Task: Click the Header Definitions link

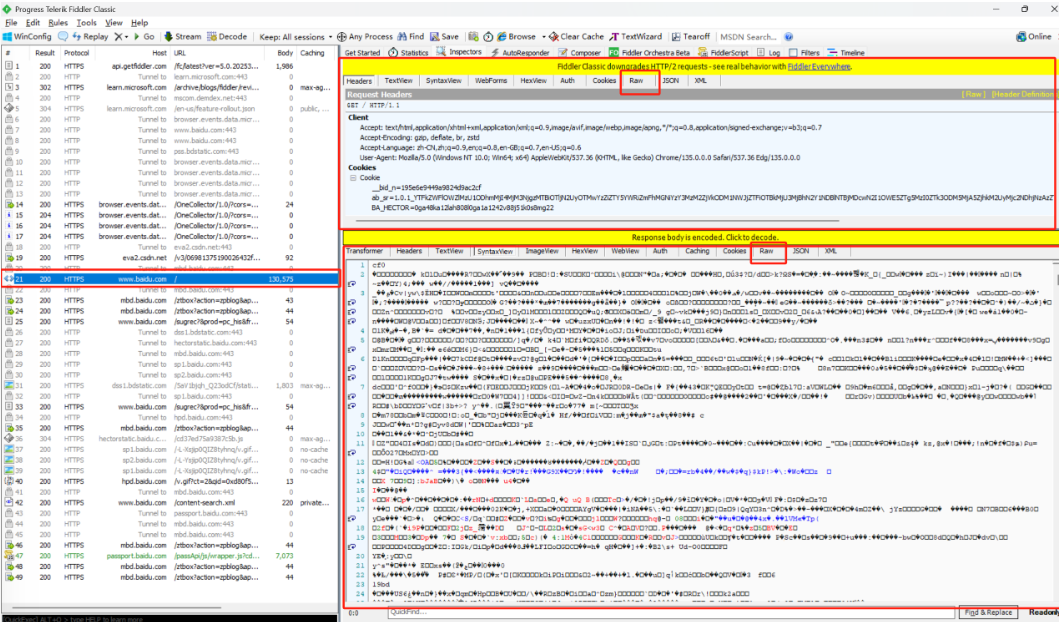Action: 1023,95
